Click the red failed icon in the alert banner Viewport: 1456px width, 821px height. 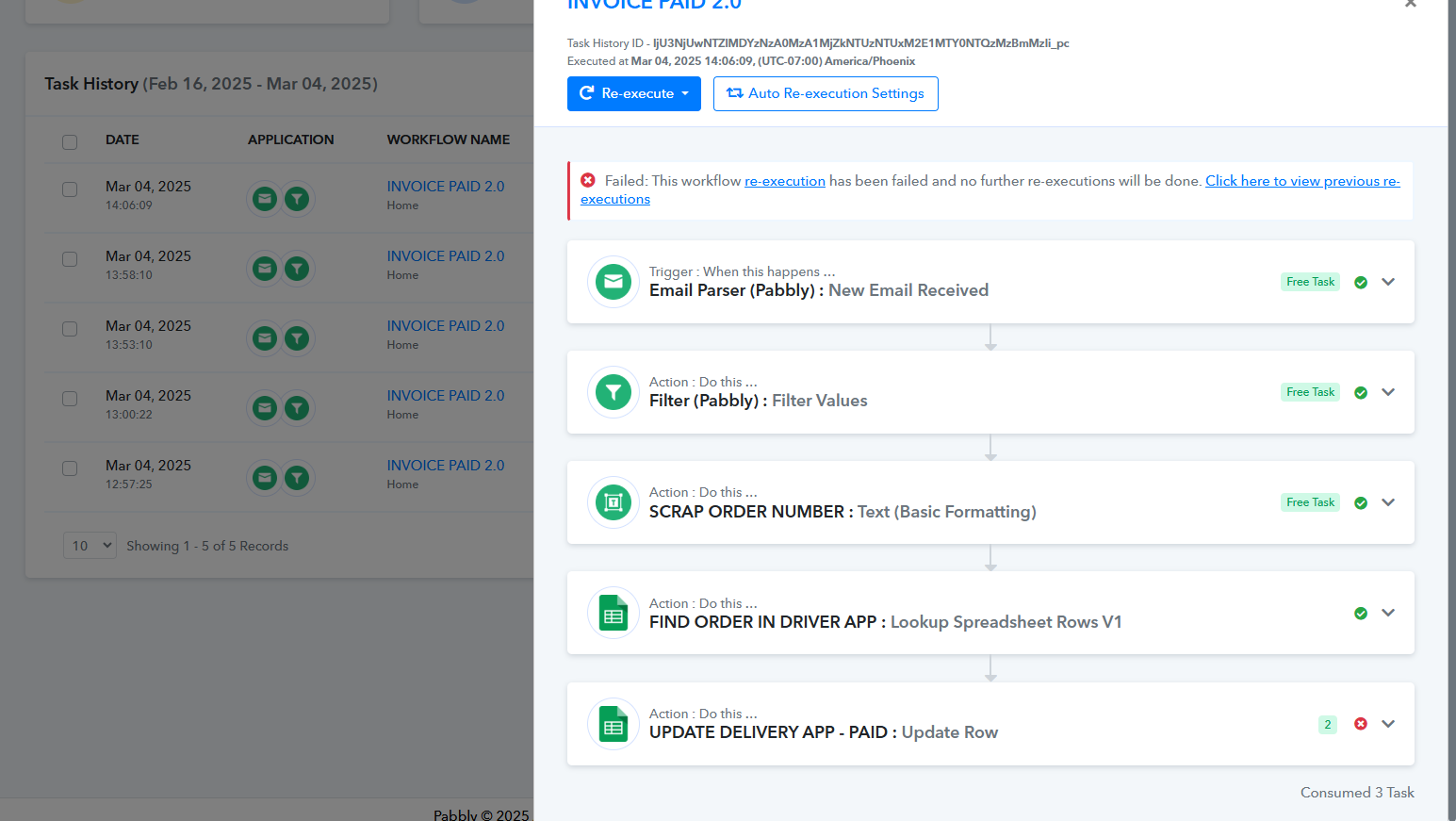(588, 180)
